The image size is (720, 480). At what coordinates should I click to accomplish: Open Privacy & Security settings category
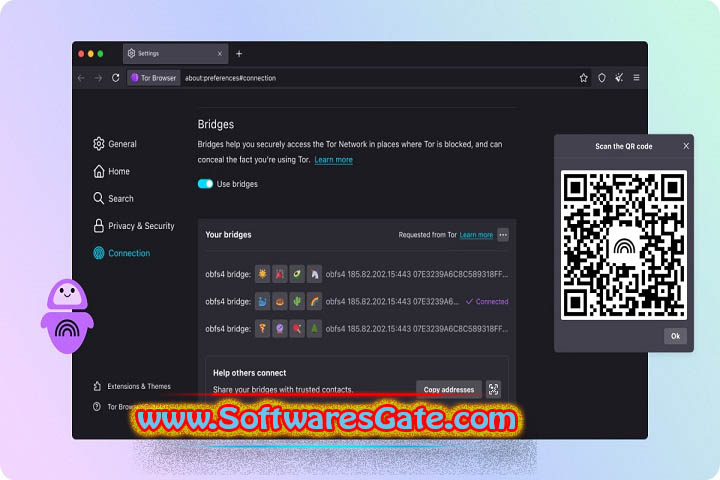[x=134, y=226]
